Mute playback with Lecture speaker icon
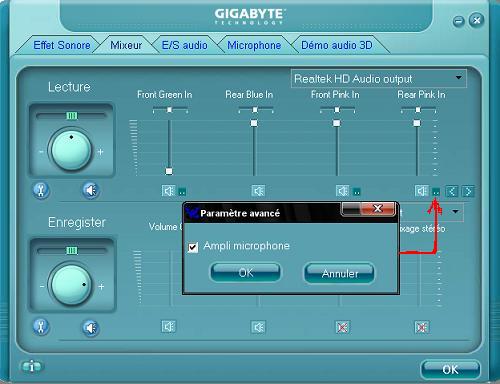Viewport: 500px width, 384px height. coord(90,191)
